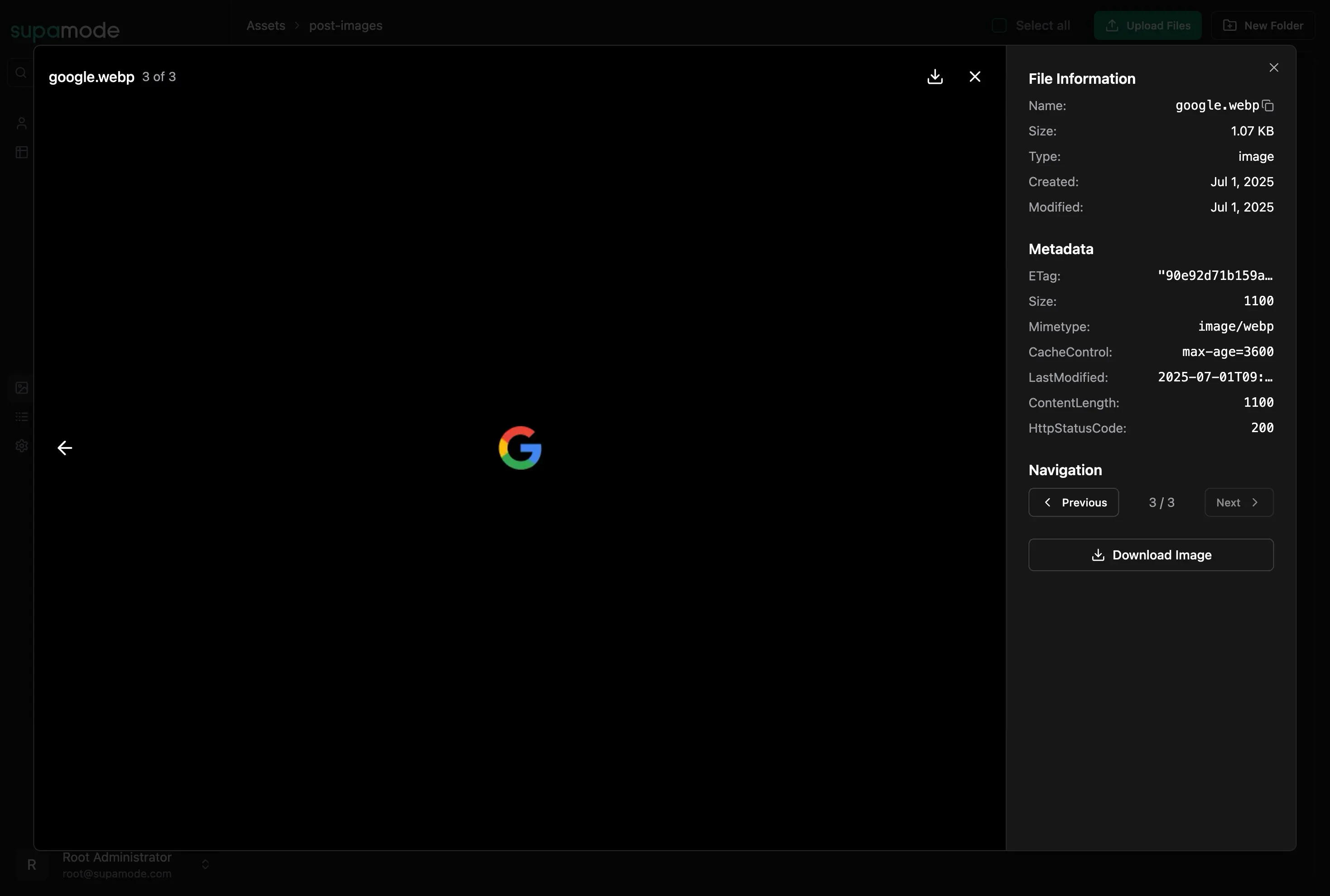Expand the Root Administrator profile chevron
This screenshot has width=1330, height=896.
206,865
